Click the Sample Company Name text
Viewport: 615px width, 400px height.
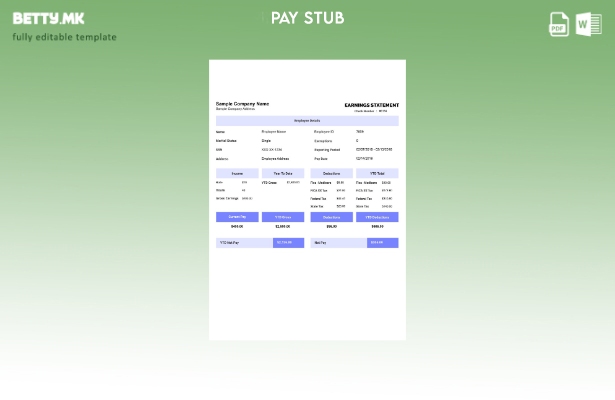[x=242, y=104]
